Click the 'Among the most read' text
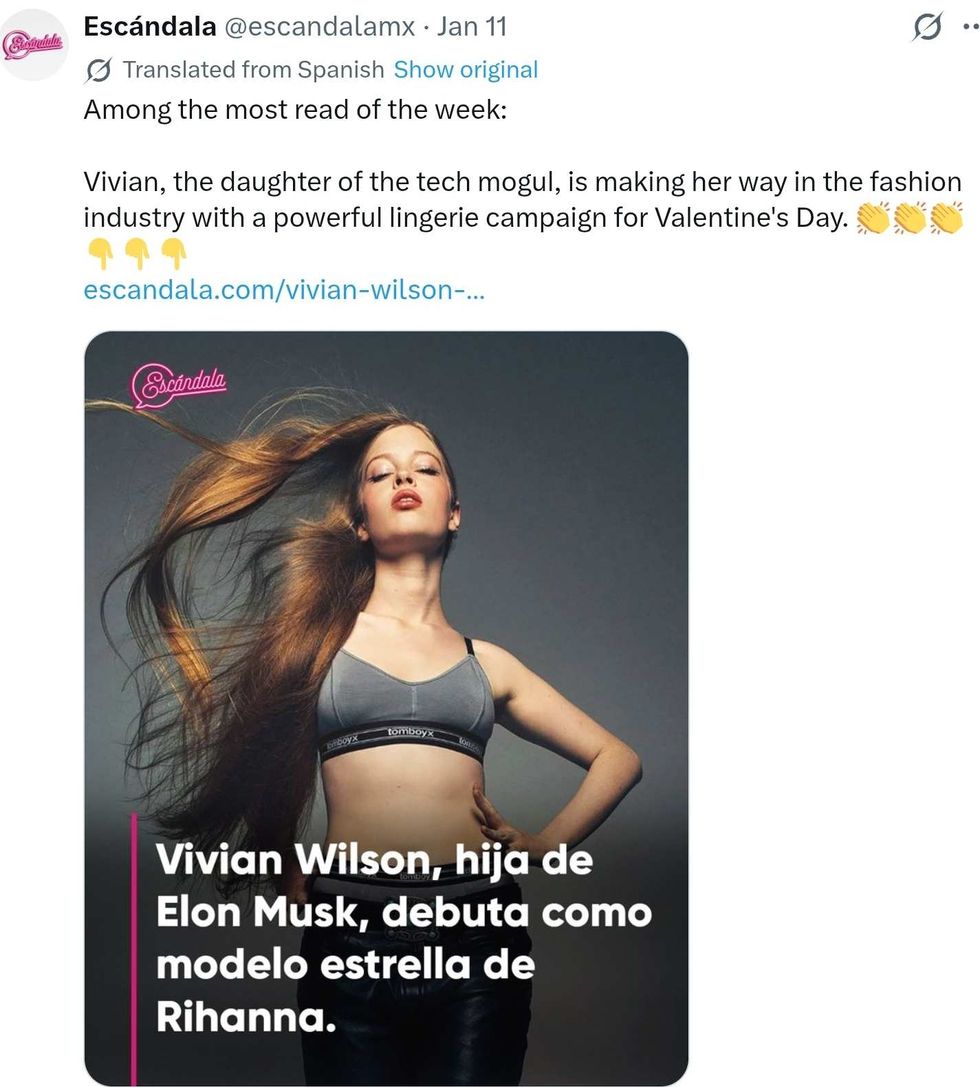The image size is (980, 1087). (x=295, y=110)
